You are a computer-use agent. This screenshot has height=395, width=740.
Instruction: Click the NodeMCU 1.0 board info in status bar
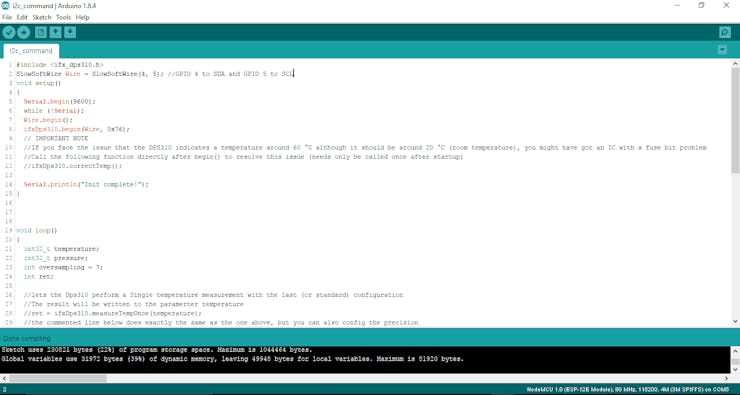point(628,389)
